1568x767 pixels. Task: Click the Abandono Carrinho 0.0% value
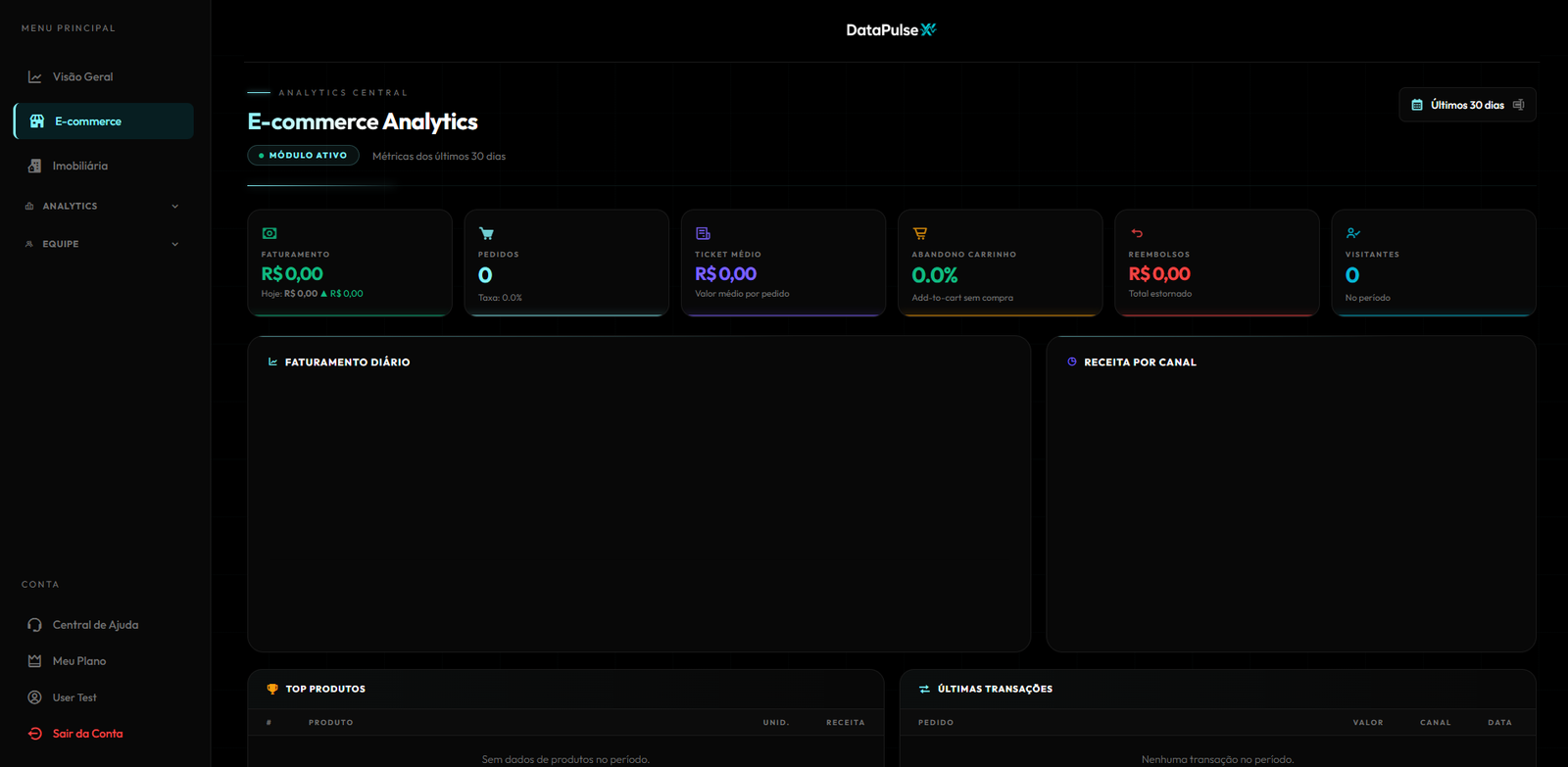pos(935,275)
